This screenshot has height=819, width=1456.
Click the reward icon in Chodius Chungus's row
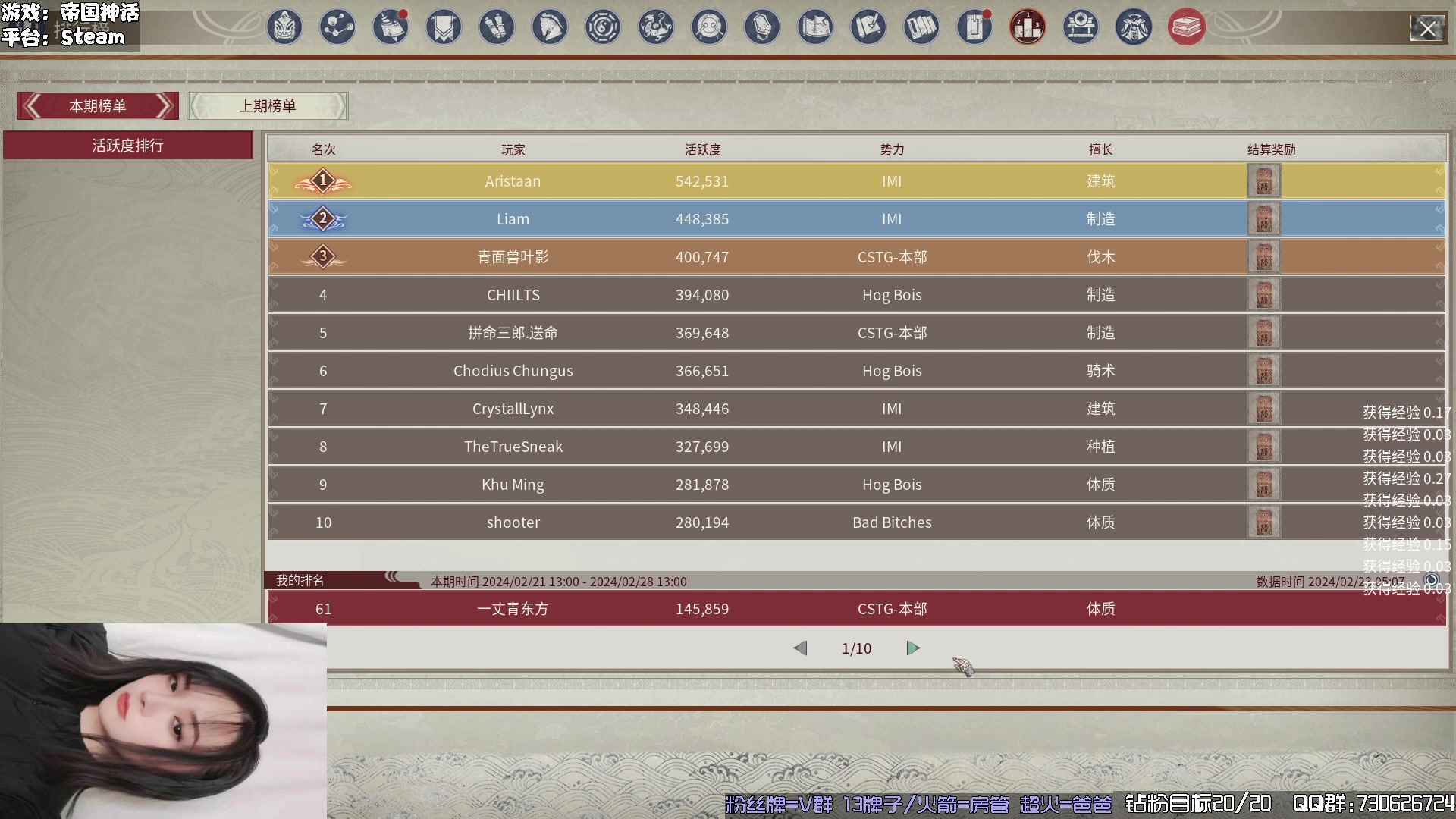pos(1264,371)
